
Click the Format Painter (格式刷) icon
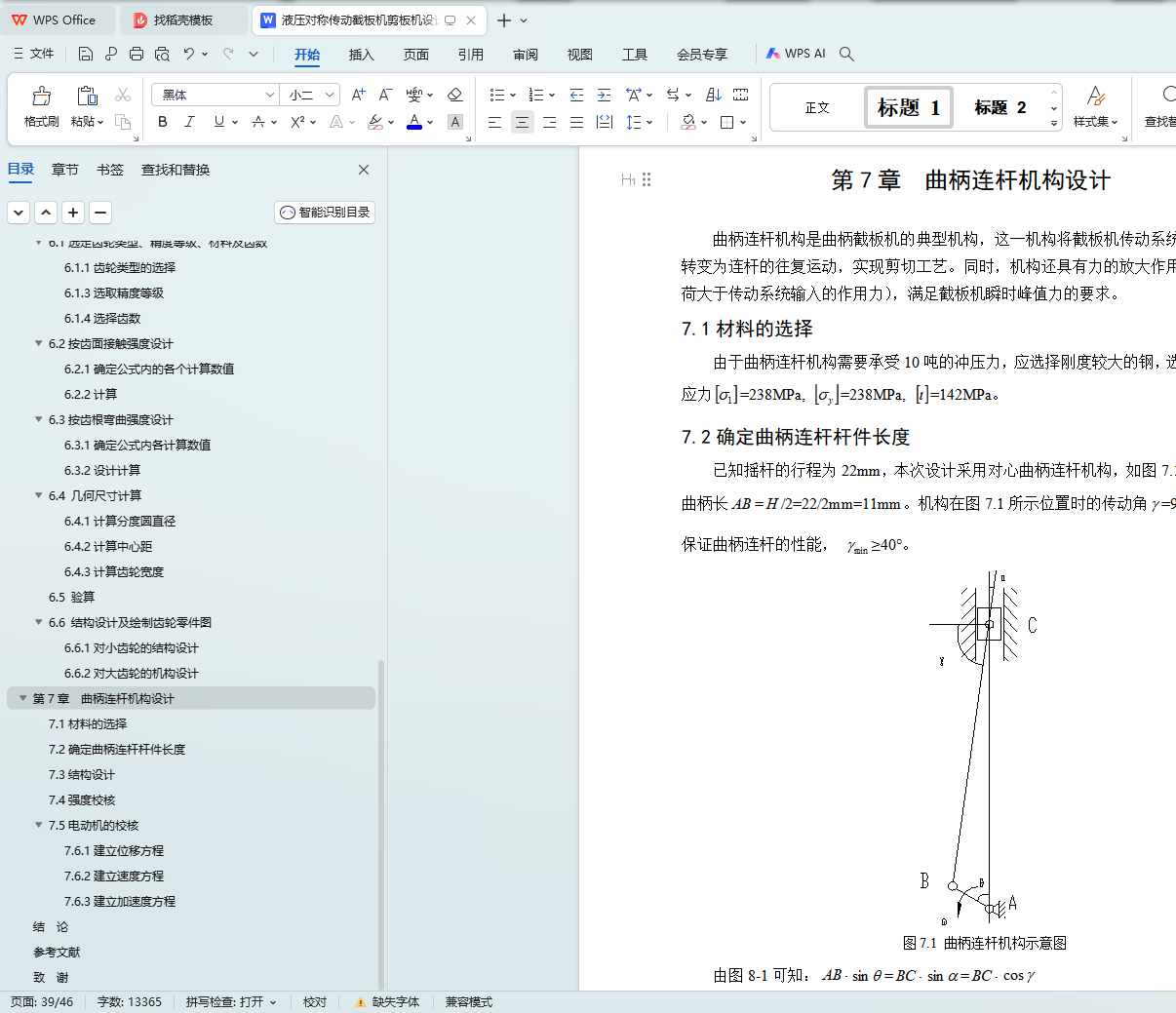coord(41,96)
